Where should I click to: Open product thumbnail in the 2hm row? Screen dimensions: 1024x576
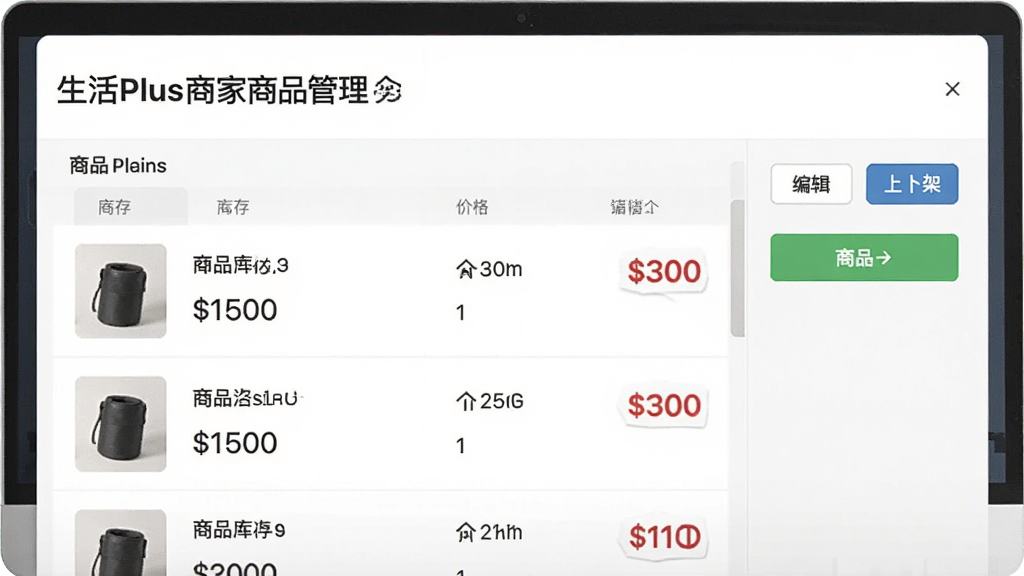pos(121,543)
